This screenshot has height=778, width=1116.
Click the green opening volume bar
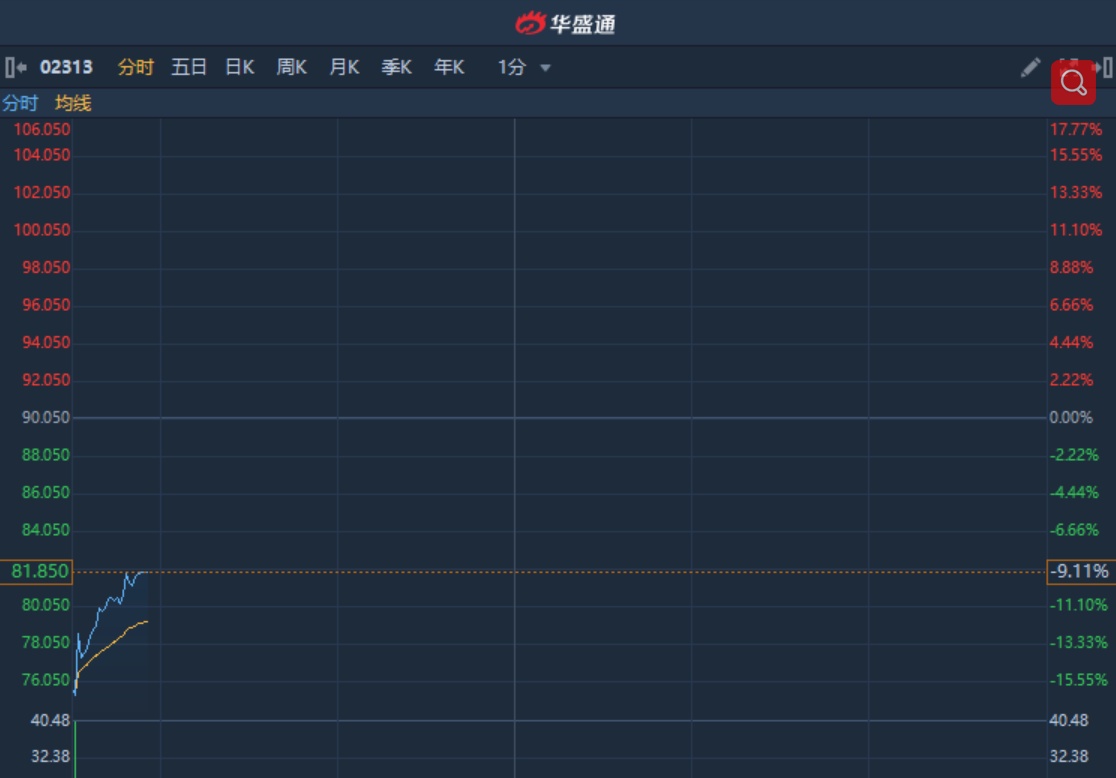pyautogui.click(x=75, y=750)
